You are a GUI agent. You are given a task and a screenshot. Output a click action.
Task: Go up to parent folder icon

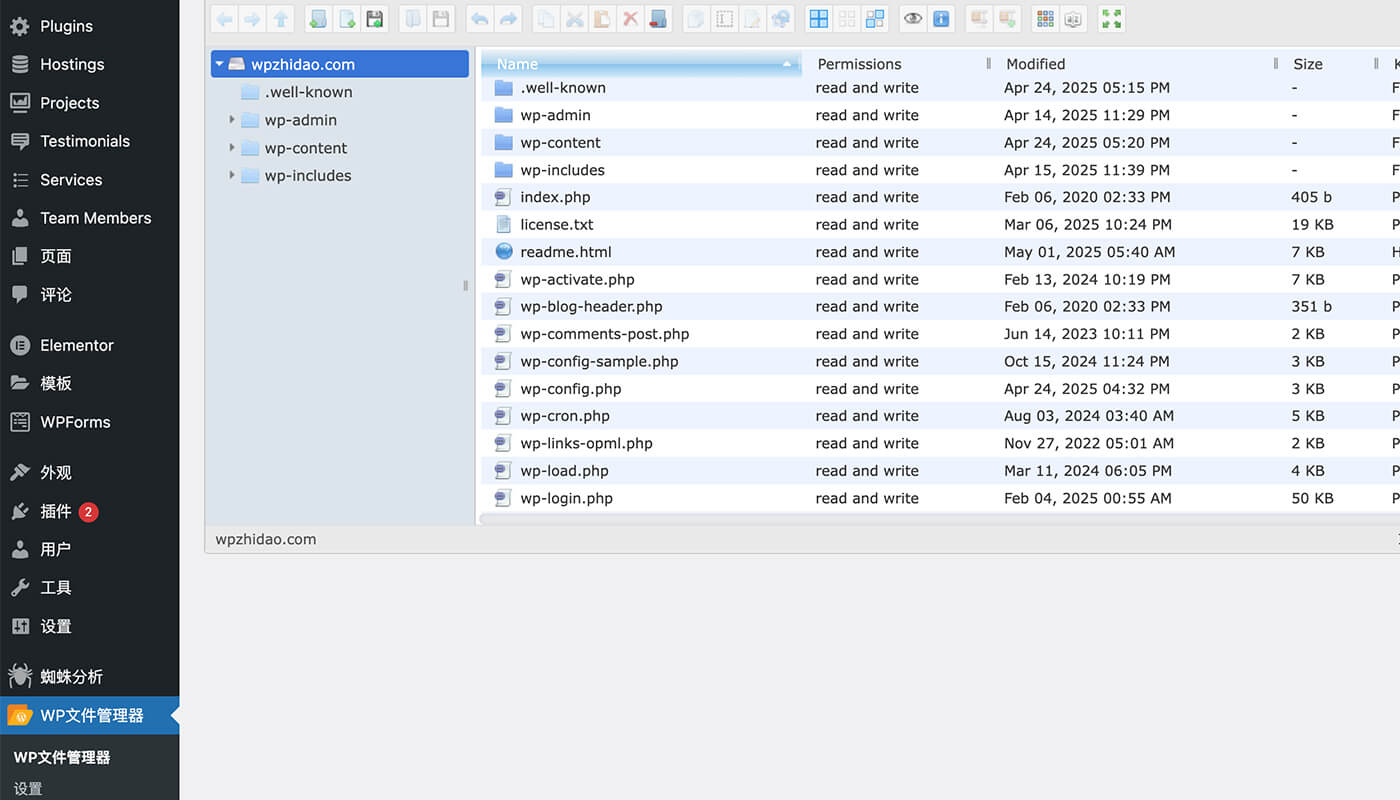coord(281,18)
